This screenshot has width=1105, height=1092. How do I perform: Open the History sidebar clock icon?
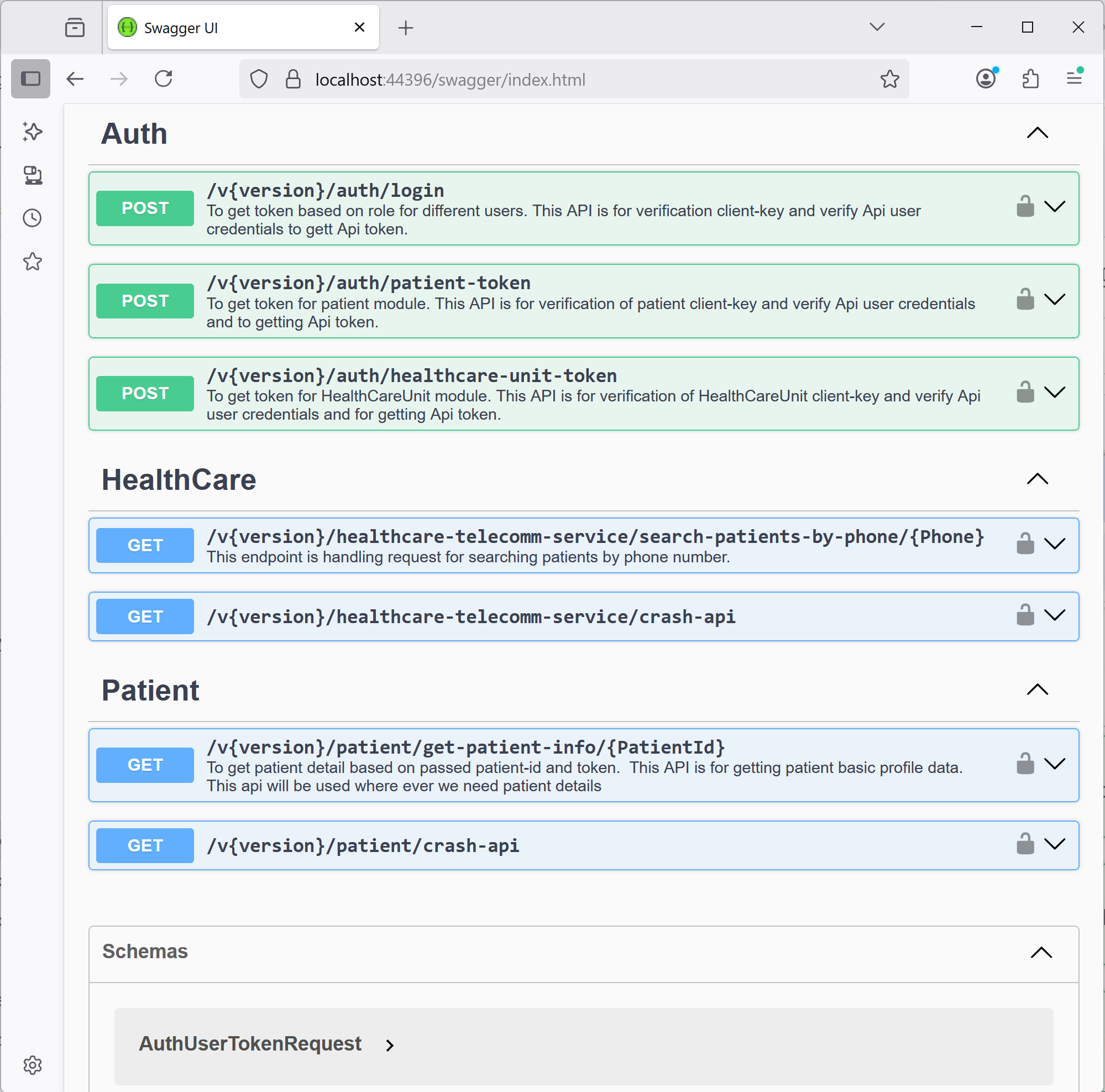click(33, 218)
